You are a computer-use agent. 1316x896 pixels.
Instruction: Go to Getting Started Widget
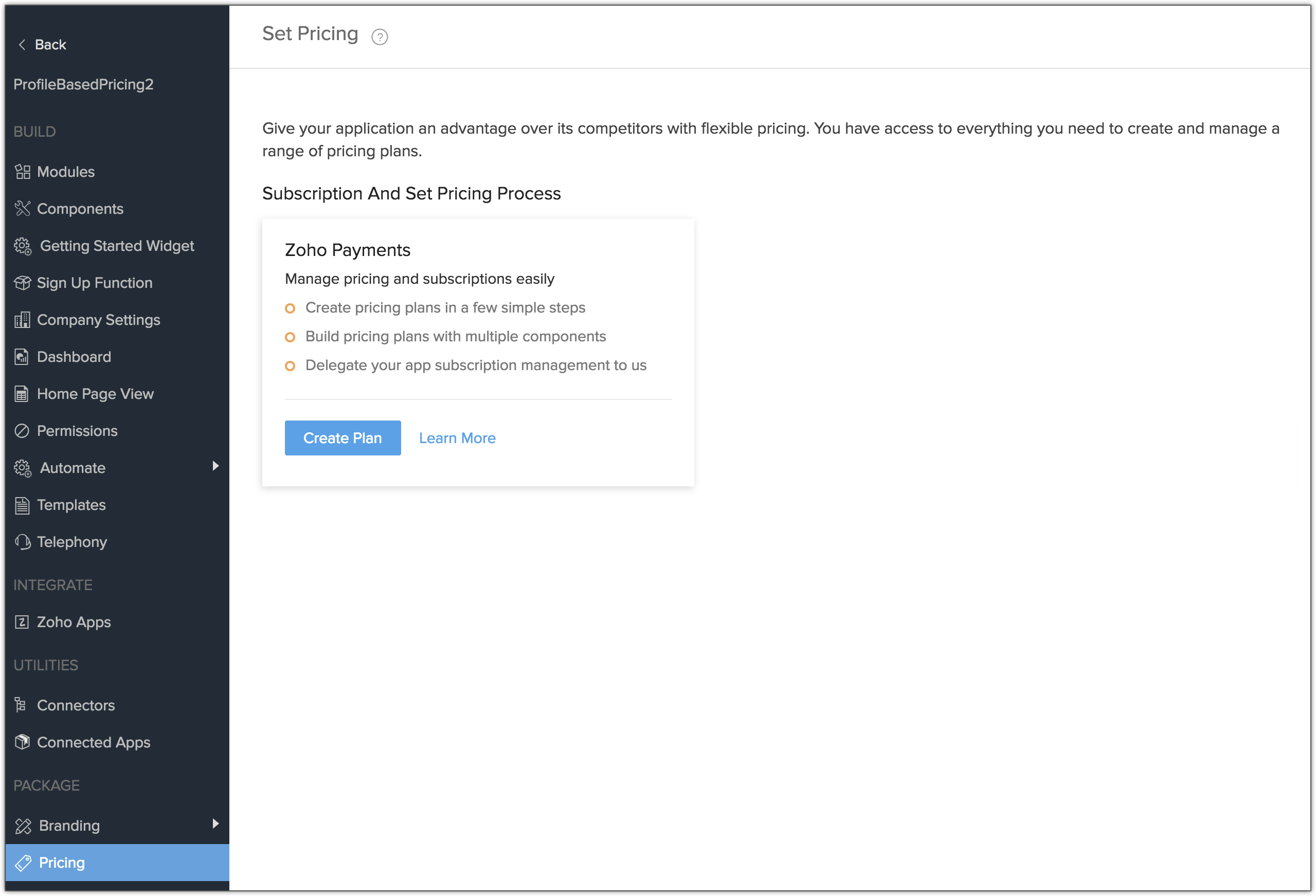117,246
